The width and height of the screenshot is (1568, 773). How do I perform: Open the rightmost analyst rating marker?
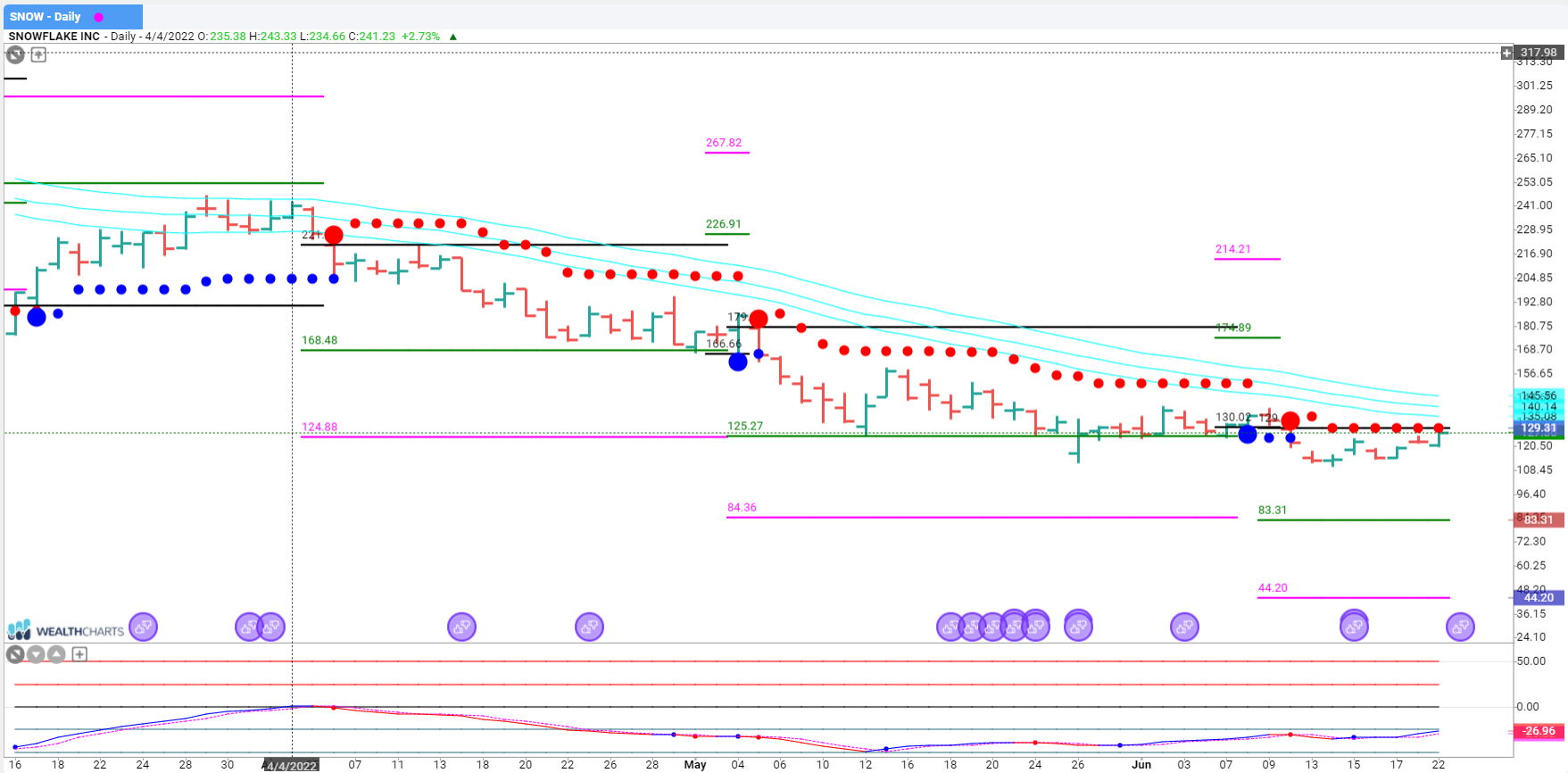coord(1460,627)
